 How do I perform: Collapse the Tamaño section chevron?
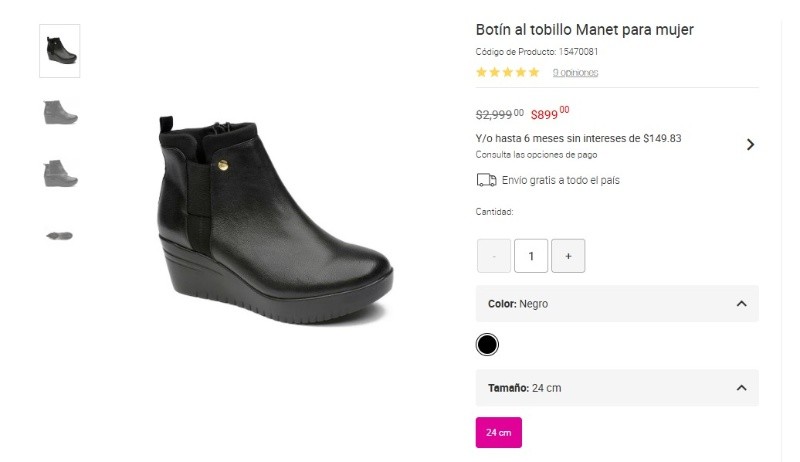click(x=741, y=388)
